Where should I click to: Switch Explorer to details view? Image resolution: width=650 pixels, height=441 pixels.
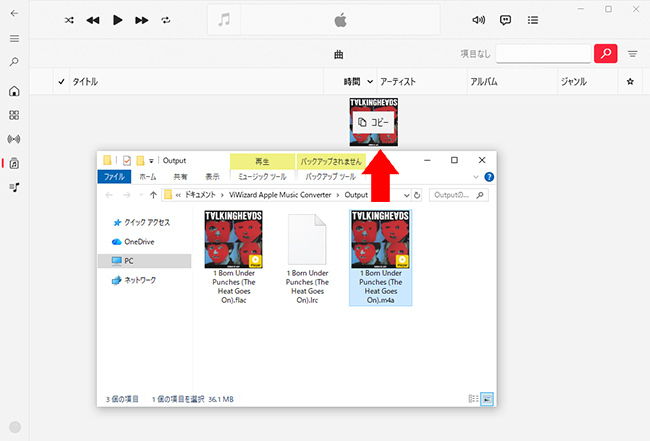click(x=473, y=399)
